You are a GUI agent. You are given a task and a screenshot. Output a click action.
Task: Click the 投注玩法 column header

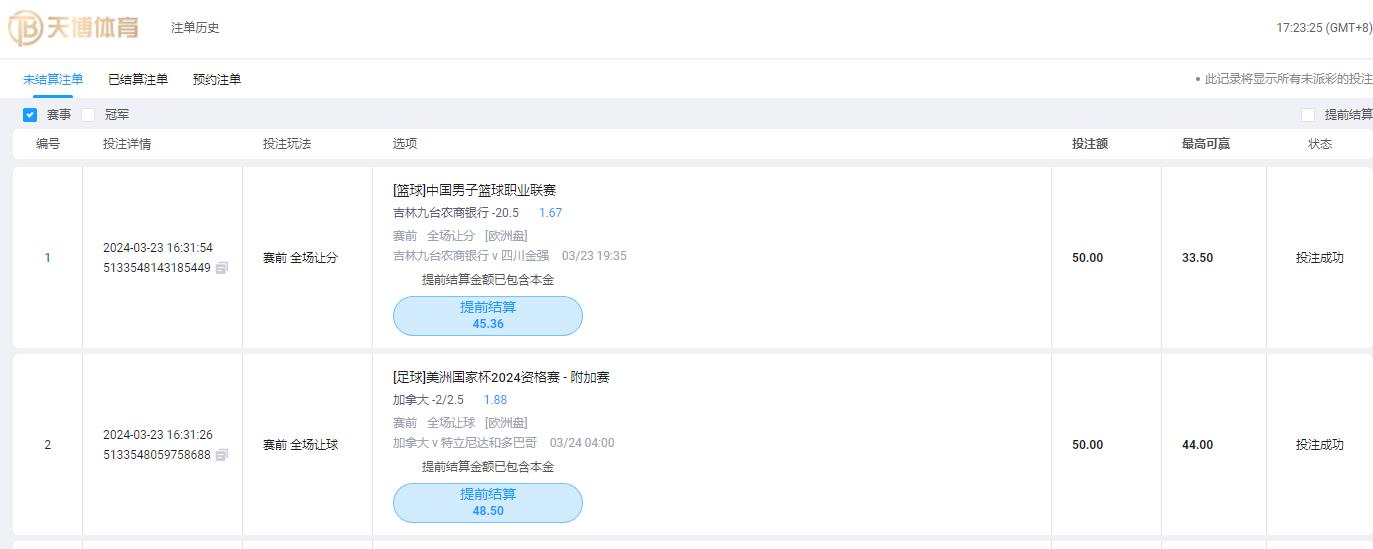click(287, 144)
